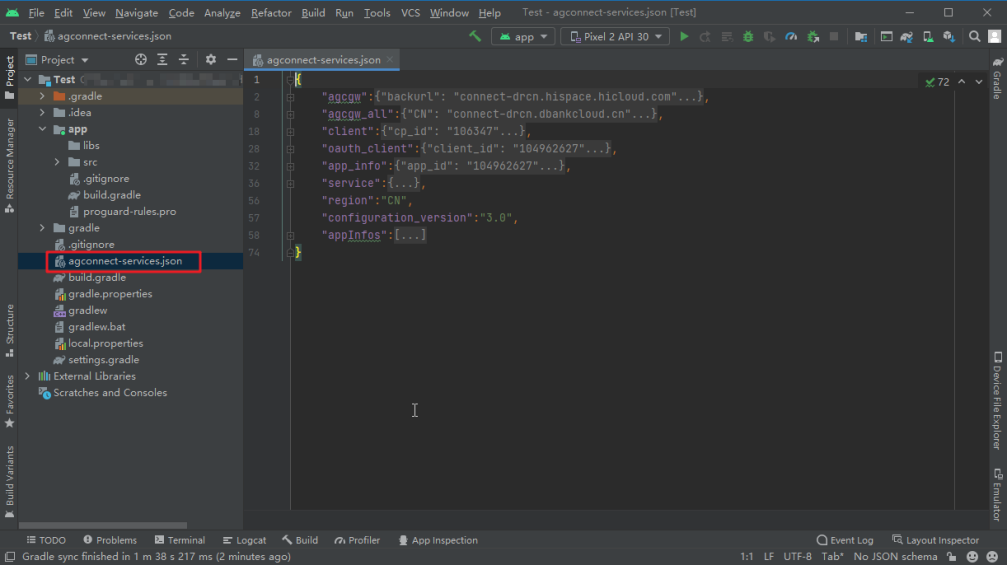Toggle the Device File Explorer panel

(x=997, y=401)
